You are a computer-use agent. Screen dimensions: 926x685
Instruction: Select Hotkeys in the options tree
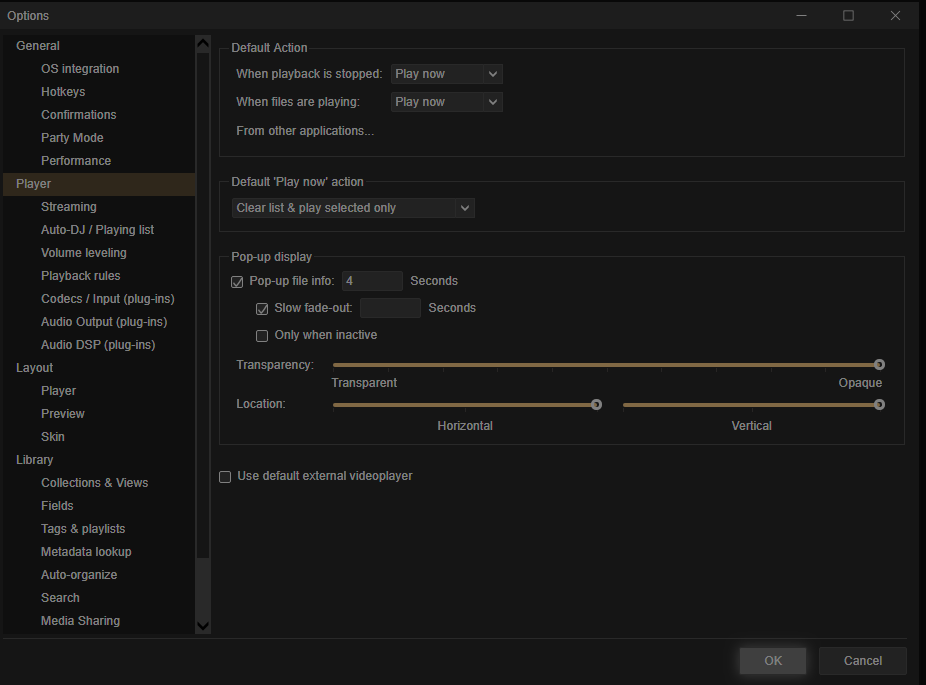pos(63,92)
